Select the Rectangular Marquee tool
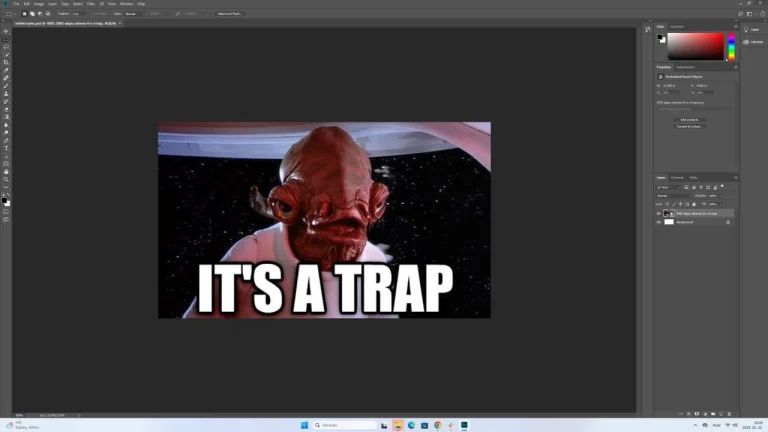Viewport: 768px width, 432px height. tap(6, 39)
